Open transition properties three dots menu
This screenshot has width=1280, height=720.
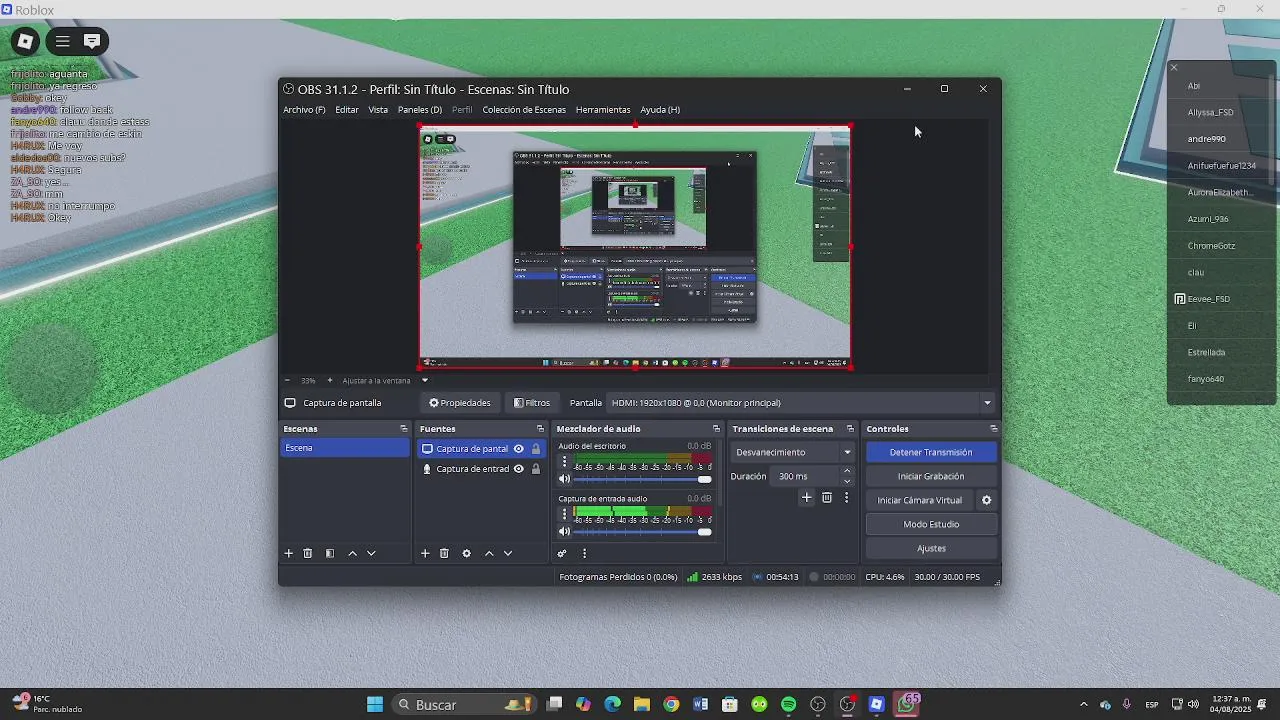click(846, 497)
